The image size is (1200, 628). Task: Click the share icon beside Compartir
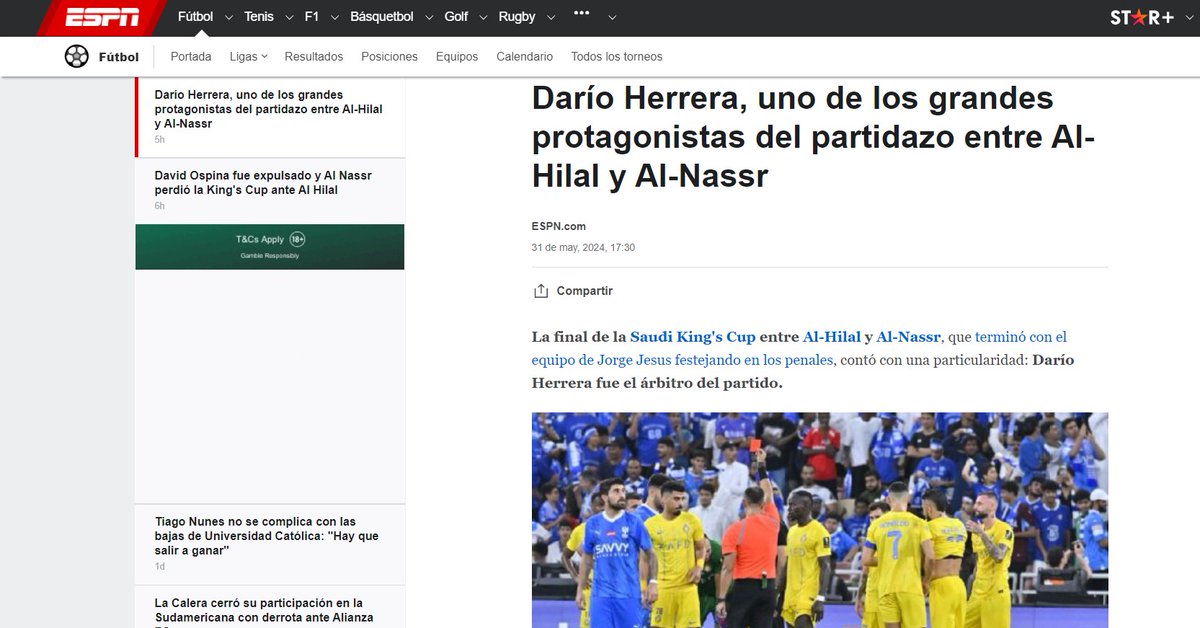click(x=541, y=291)
